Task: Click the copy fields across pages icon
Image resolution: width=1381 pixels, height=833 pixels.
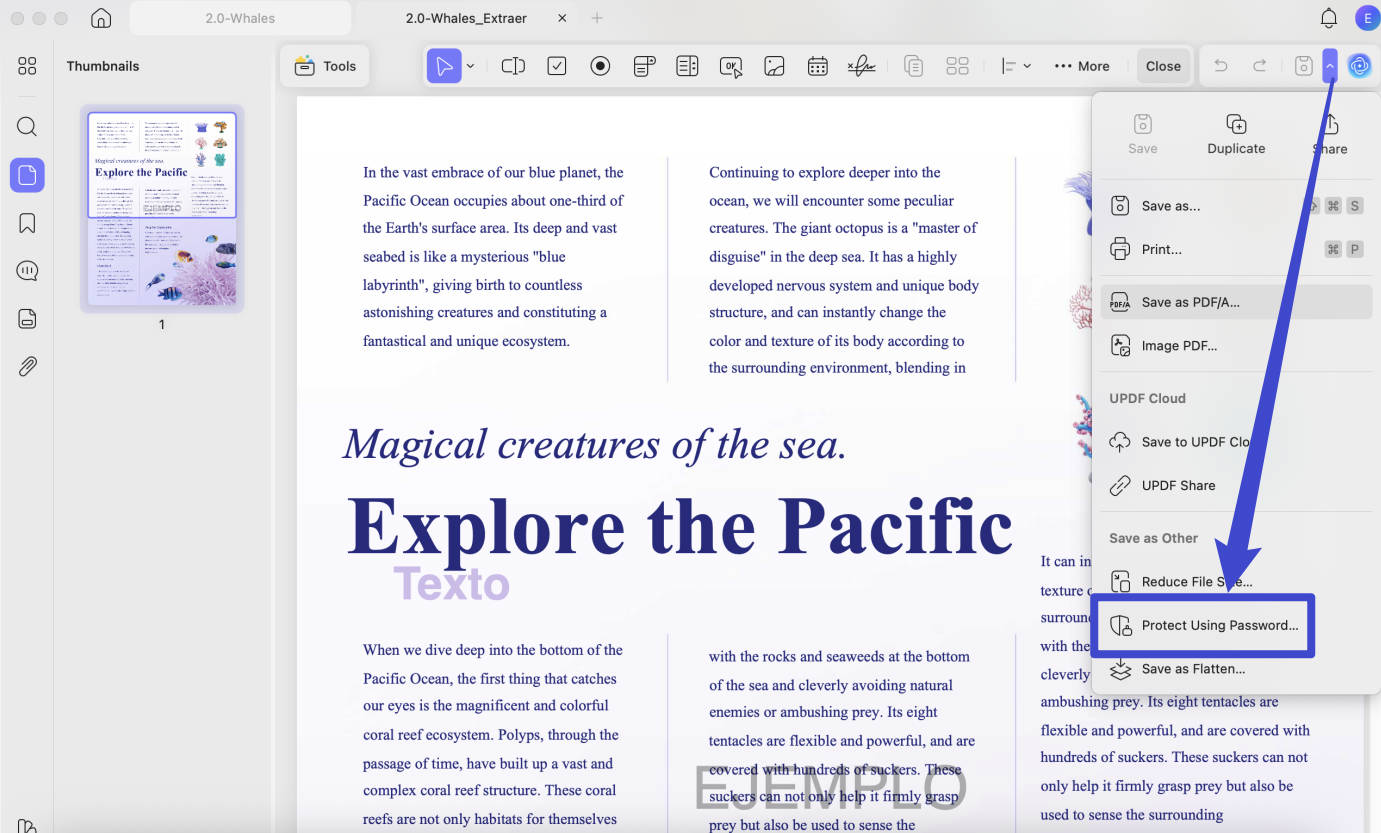Action: [913, 66]
